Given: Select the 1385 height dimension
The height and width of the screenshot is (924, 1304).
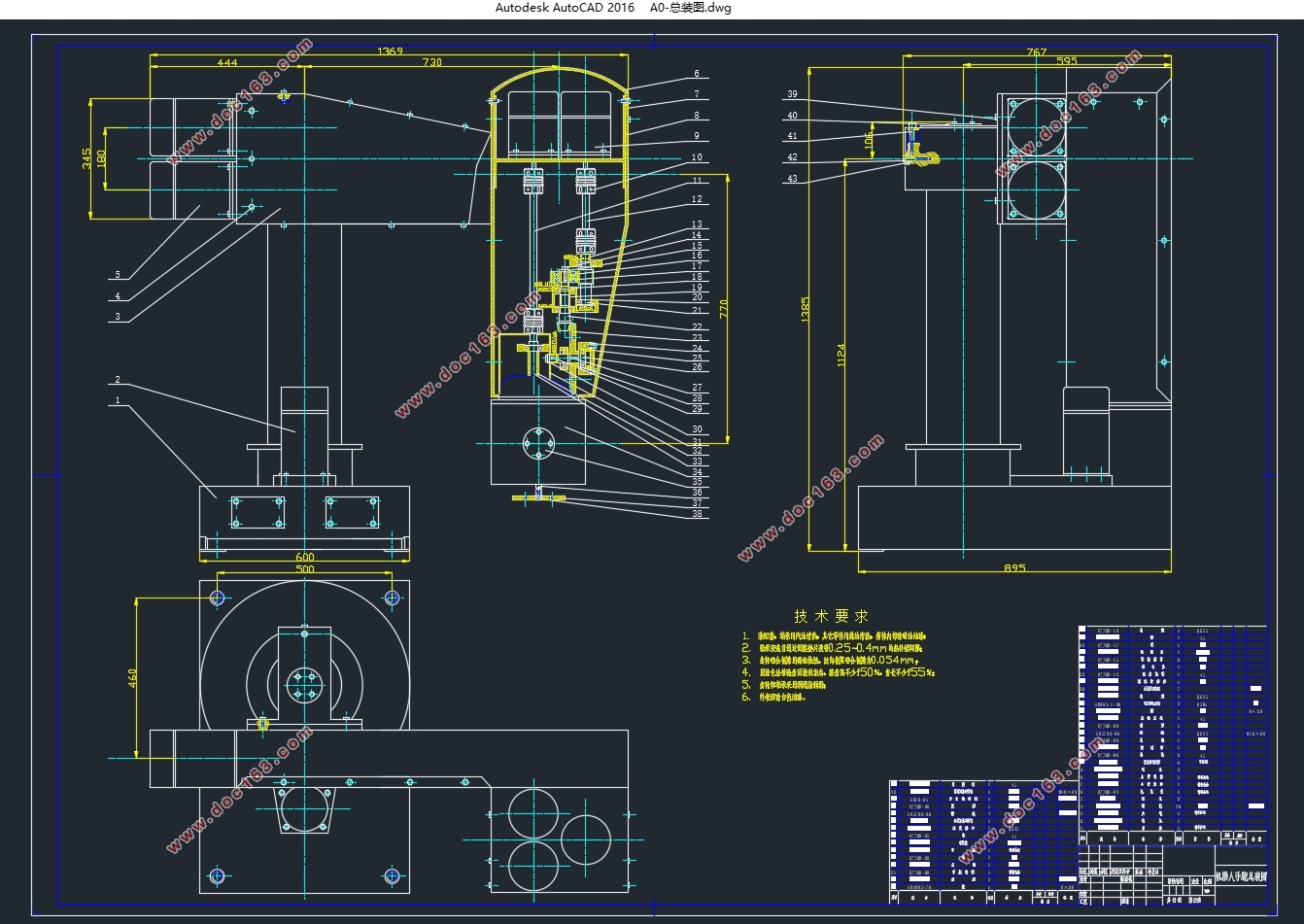Looking at the screenshot, I should point(805,310).
